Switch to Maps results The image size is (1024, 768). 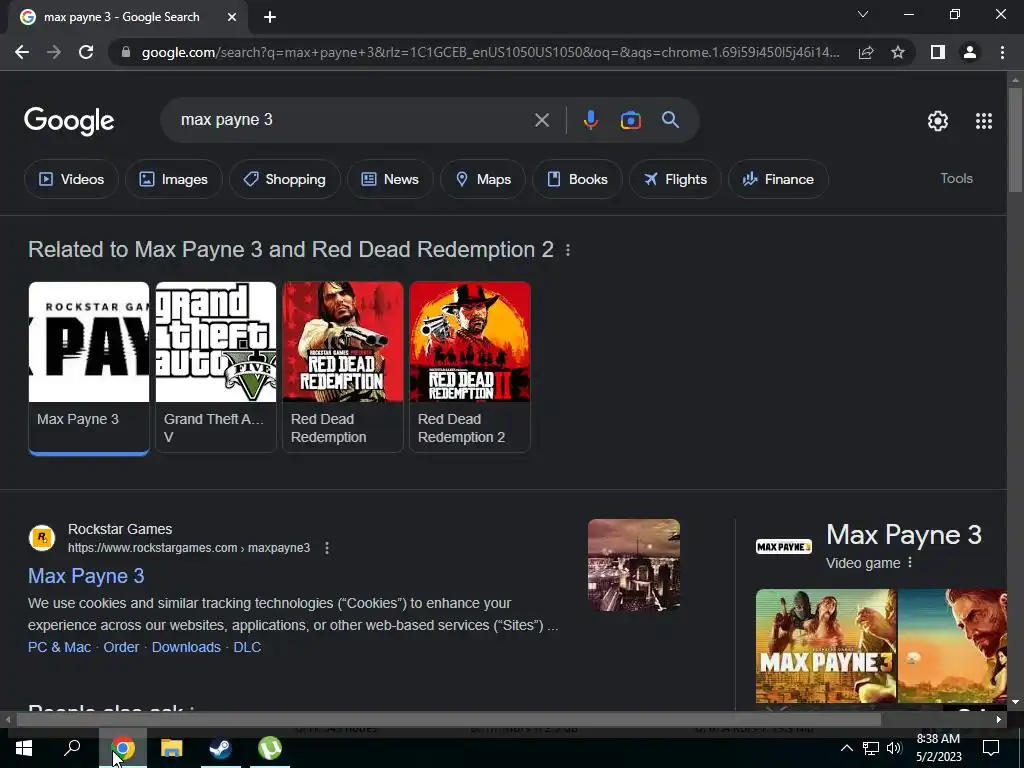483,179
